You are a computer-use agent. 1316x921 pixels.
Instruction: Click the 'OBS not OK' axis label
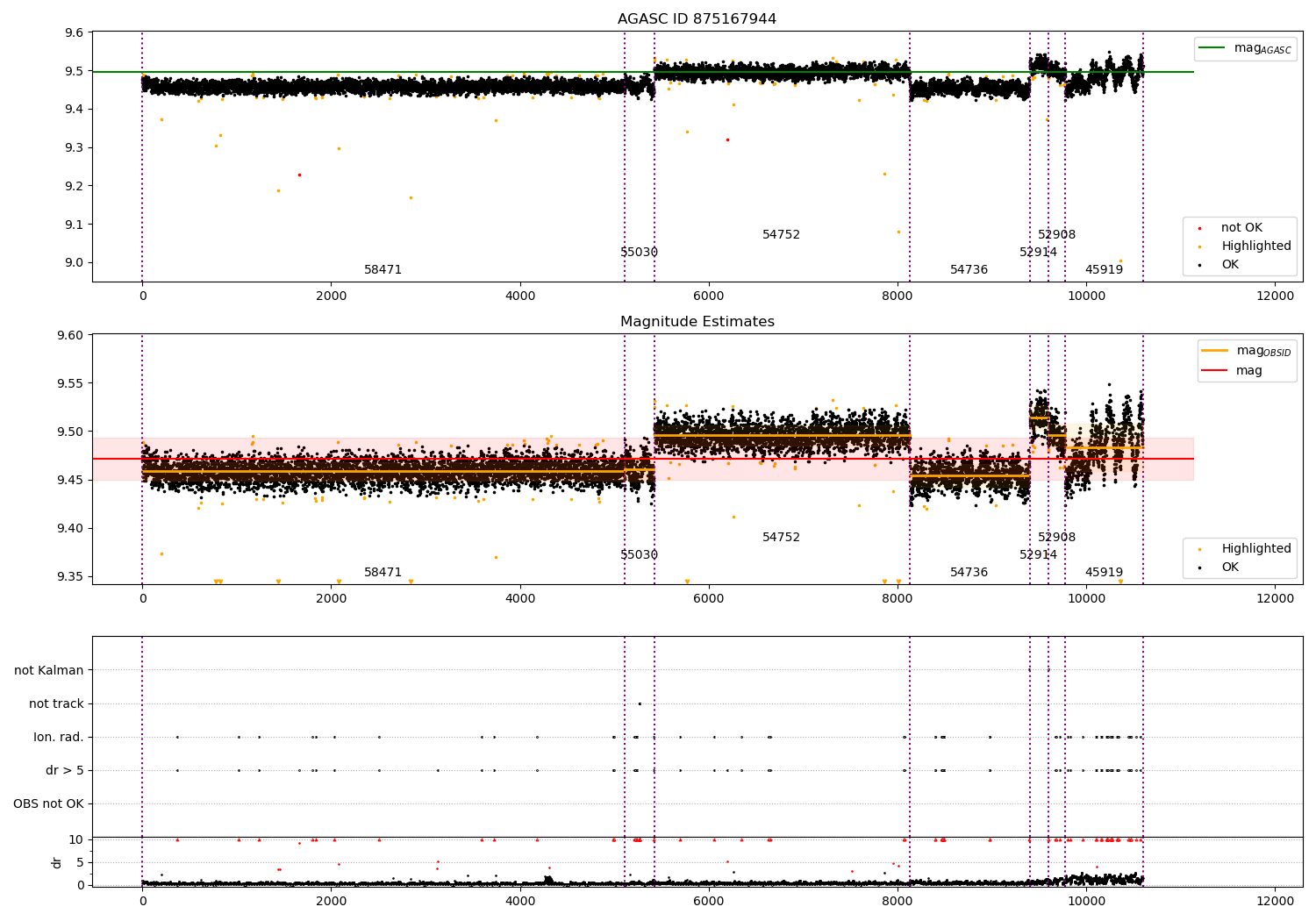tap(48, 803)
